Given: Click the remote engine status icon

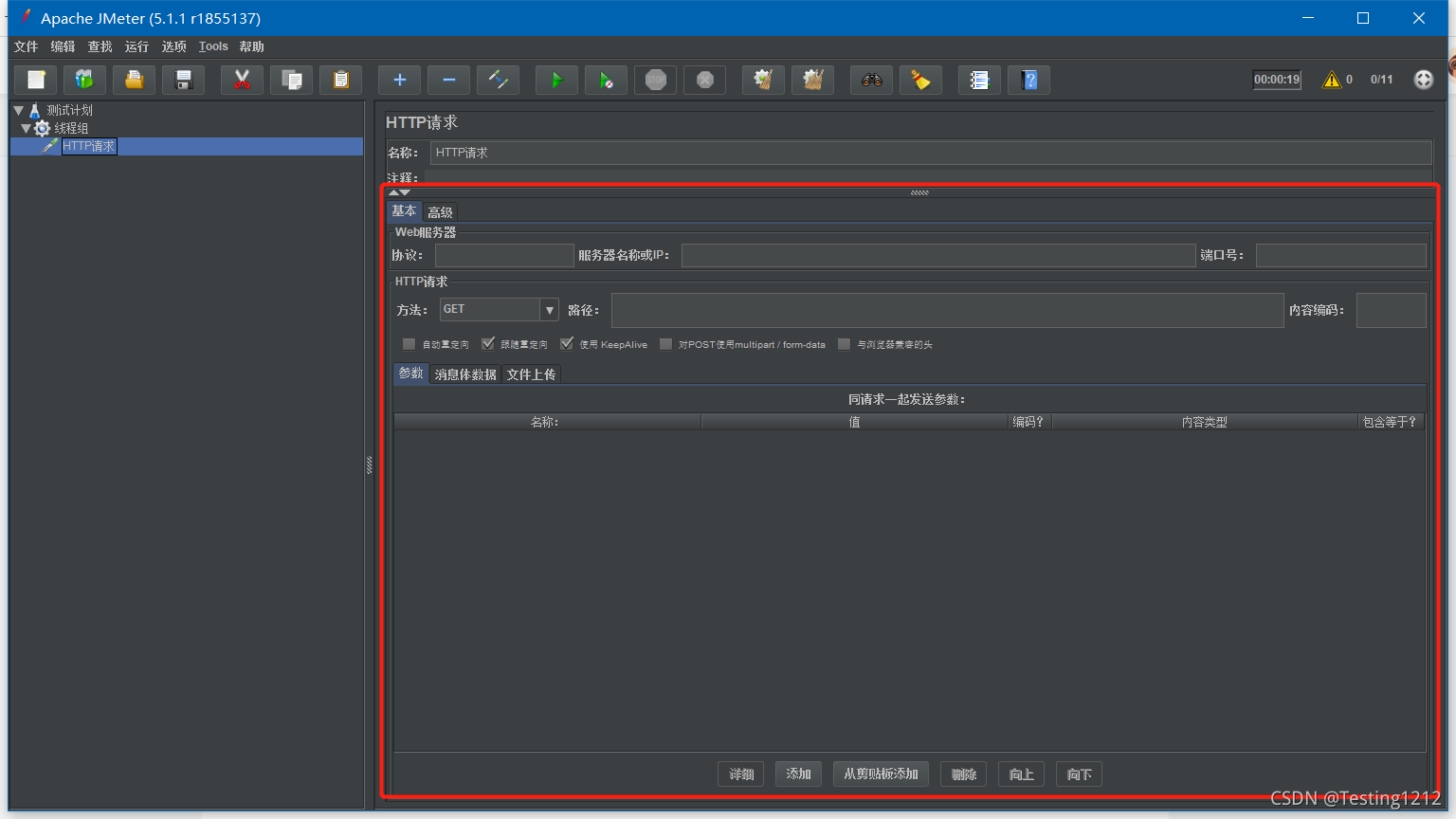Looking at the screenshot, I should [x=1424, y=80].
